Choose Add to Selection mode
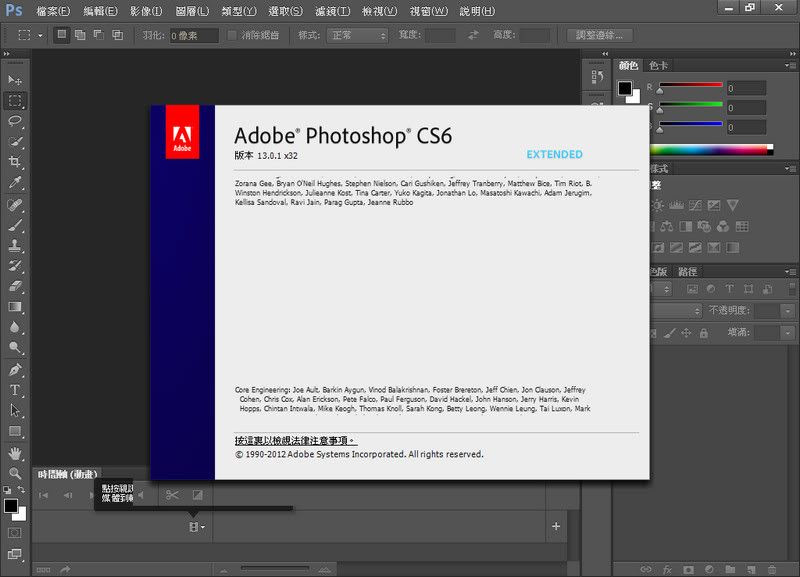The image size is (800, 577). pyautogui.click(x=80, y=35)
